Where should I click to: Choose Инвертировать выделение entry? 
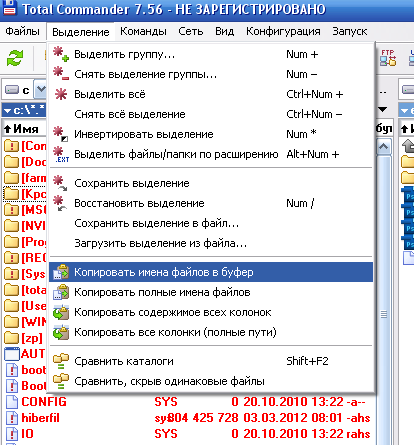tap(211, 134)
